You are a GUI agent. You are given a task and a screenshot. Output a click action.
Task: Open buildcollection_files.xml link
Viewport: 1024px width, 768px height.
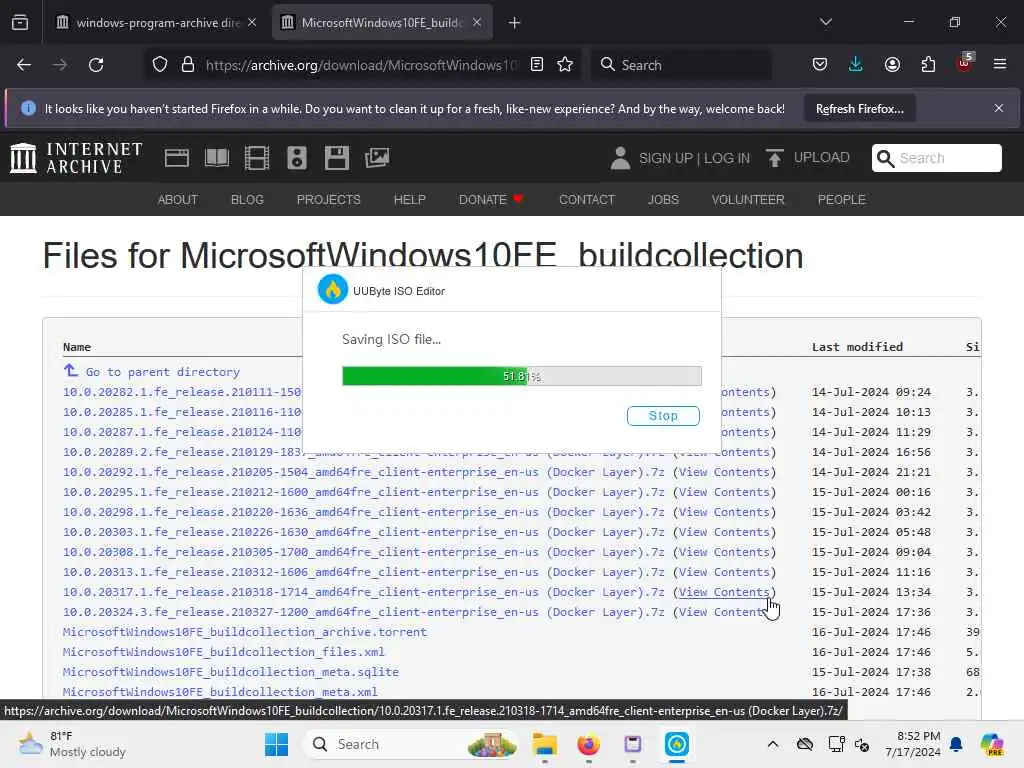coord(223,652)
